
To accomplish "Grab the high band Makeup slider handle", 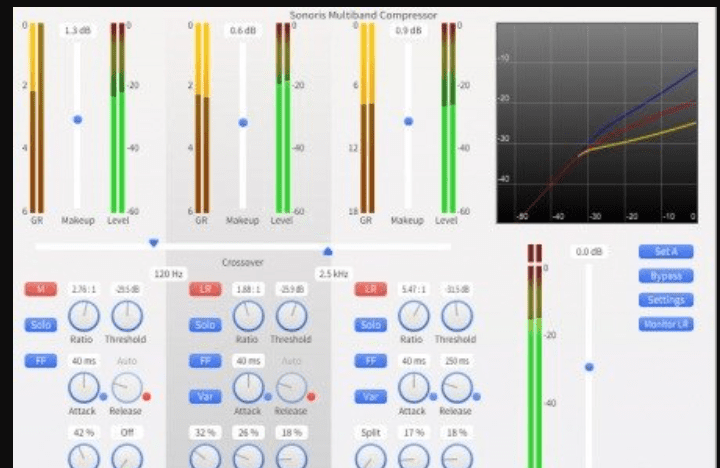I will click(408, 121).
